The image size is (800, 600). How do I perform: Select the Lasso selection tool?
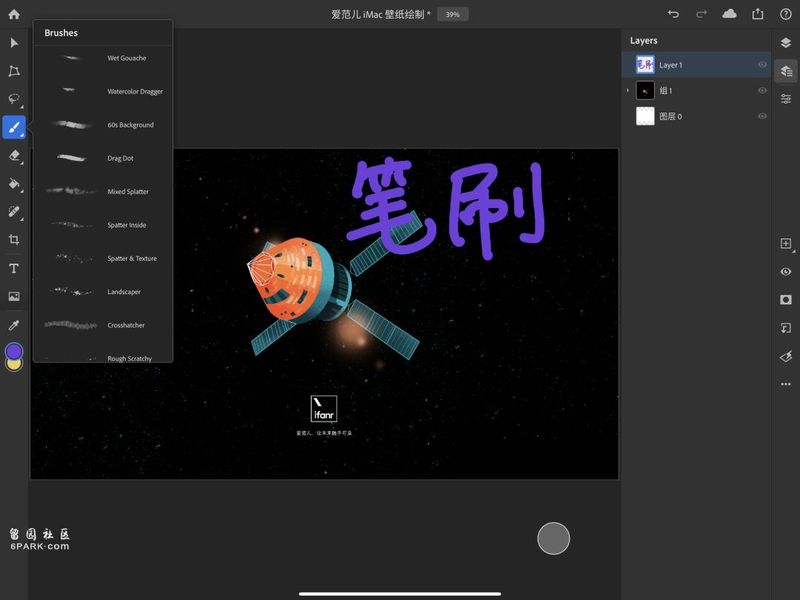pyautogui.click(x=14, y=98)
